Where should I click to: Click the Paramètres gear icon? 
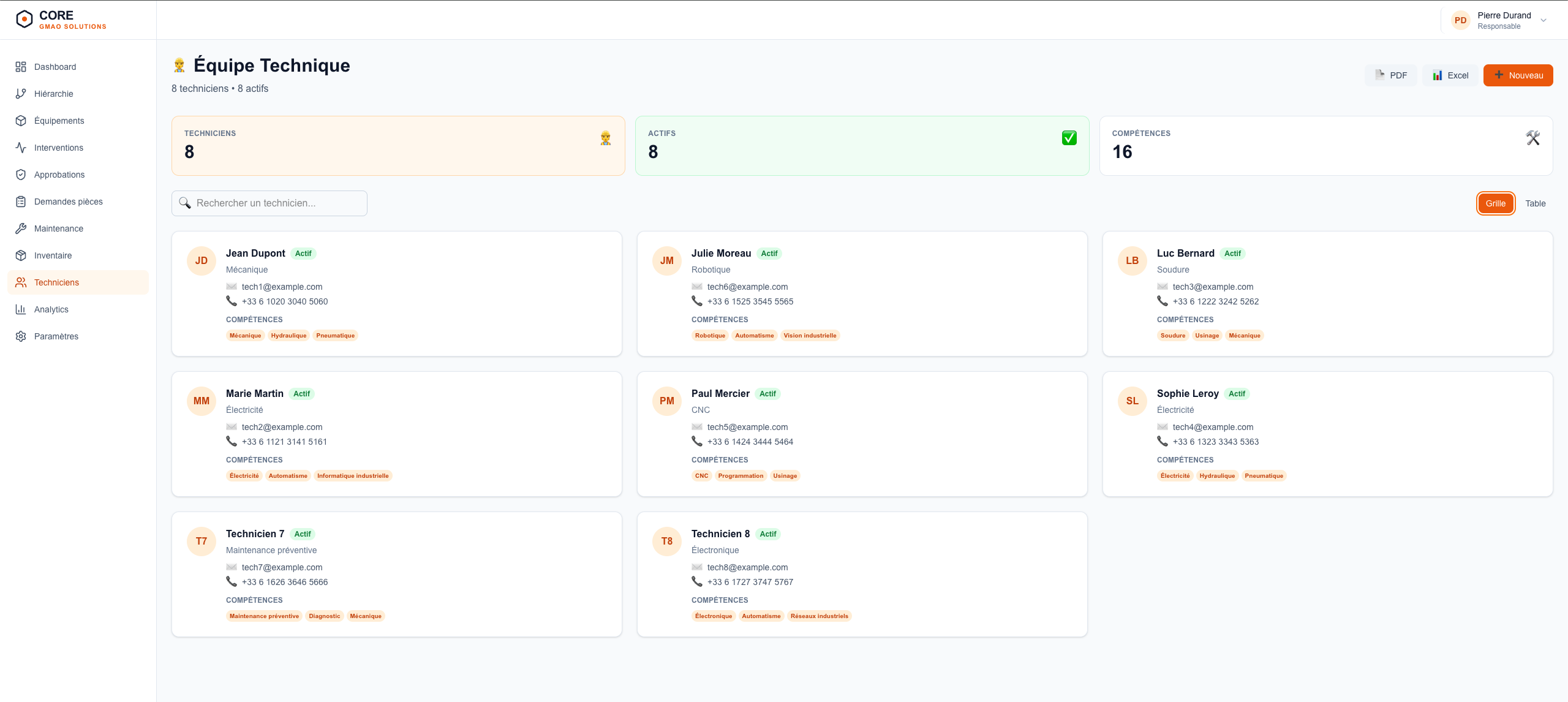[21, 336]
